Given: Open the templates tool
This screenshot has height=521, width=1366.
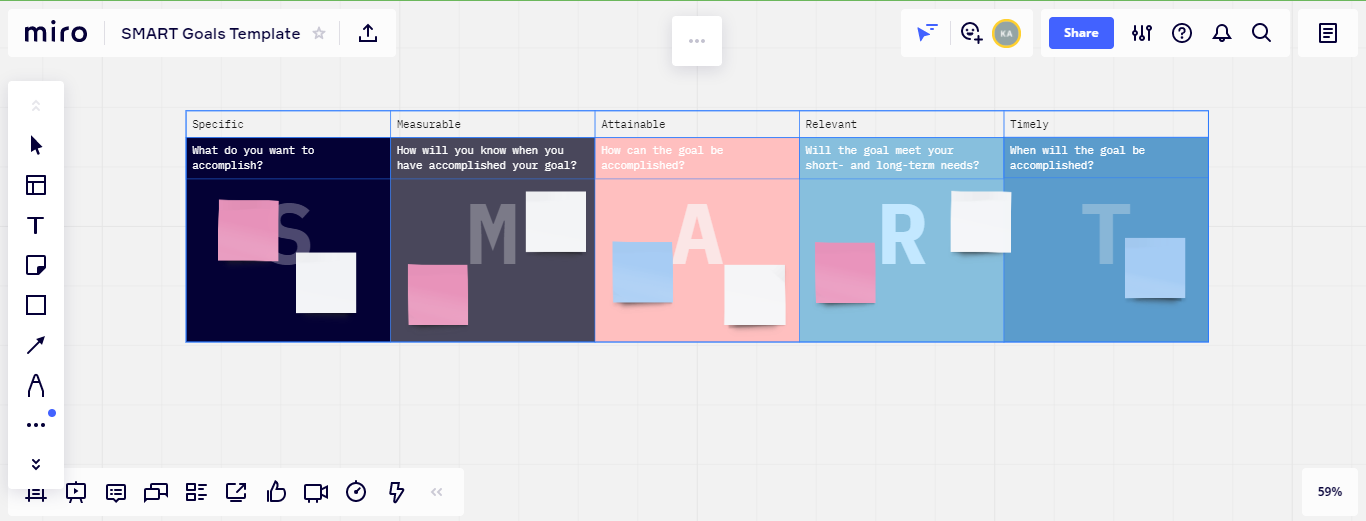Looking at the screenshot, I should click(36, 185).
